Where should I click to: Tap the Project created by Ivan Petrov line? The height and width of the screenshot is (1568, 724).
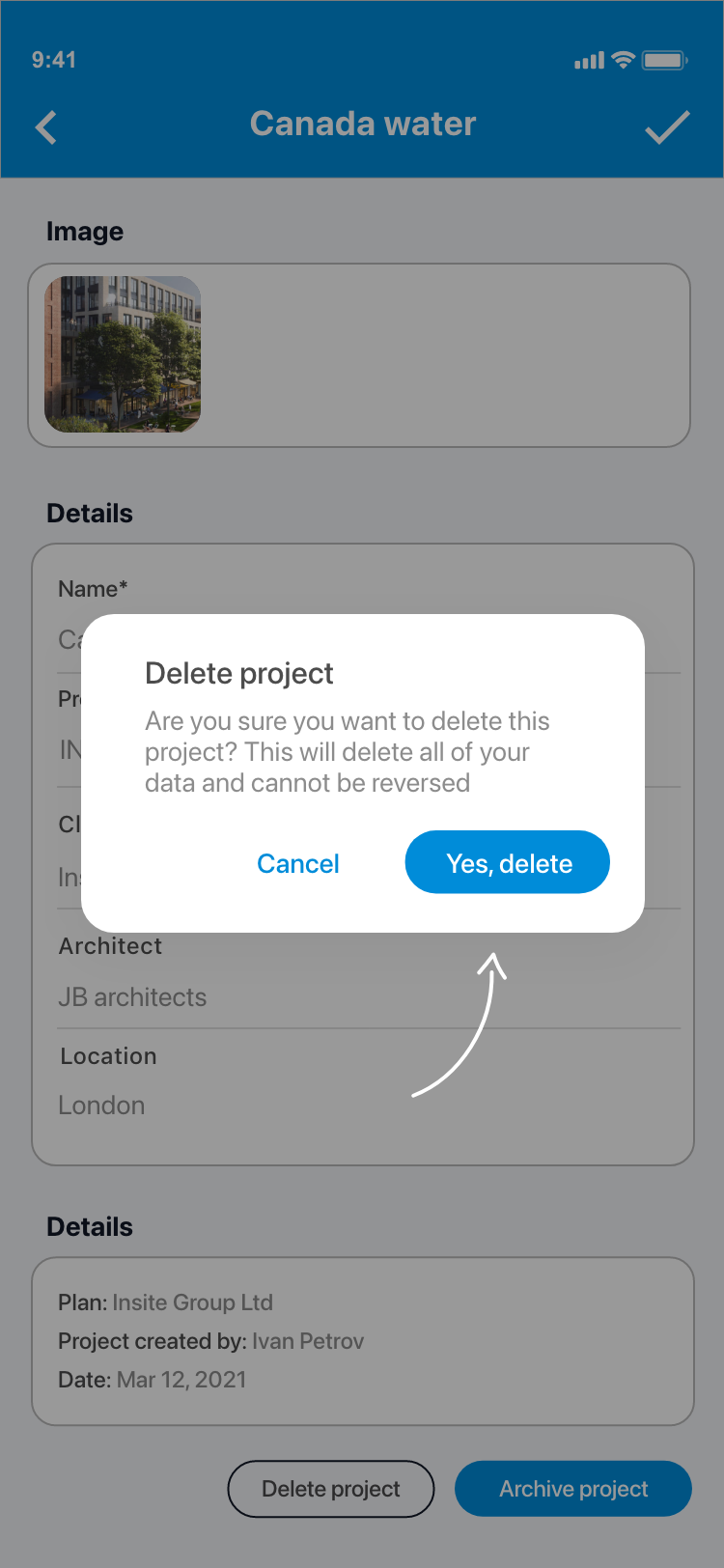pyautogui.click(x=210, y=1341)
